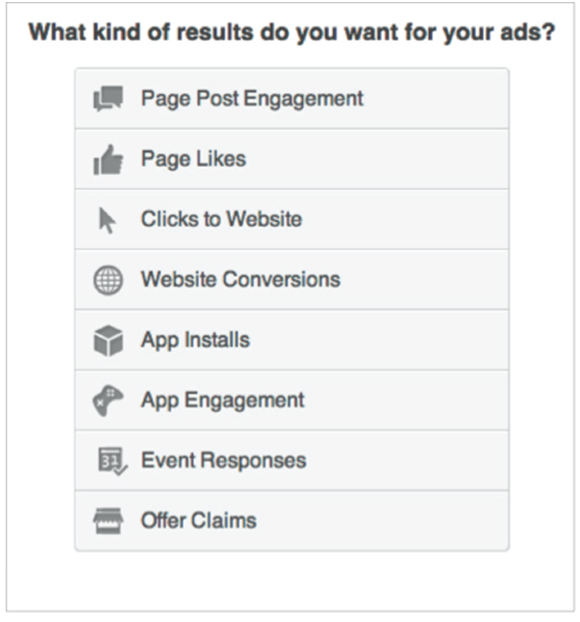Select the box icon for App Installs

pyautogui.click(x=108, y=341)
